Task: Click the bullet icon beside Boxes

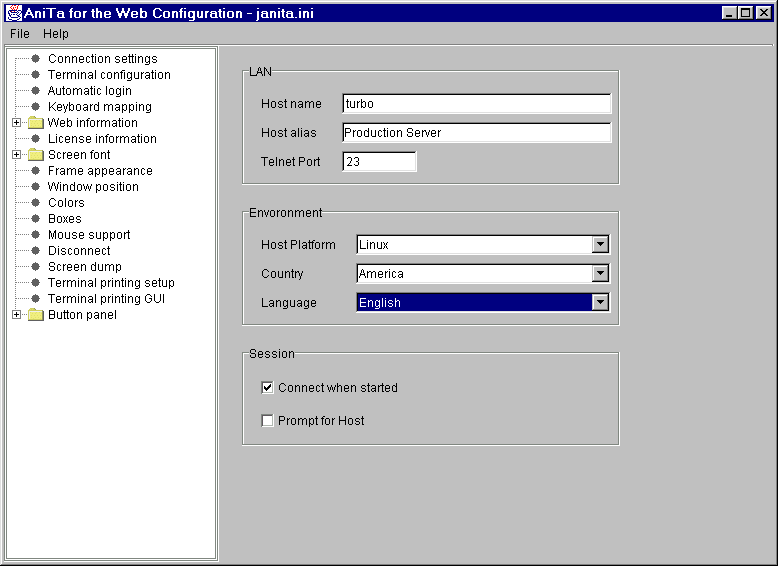Action: tap(36, 219)
